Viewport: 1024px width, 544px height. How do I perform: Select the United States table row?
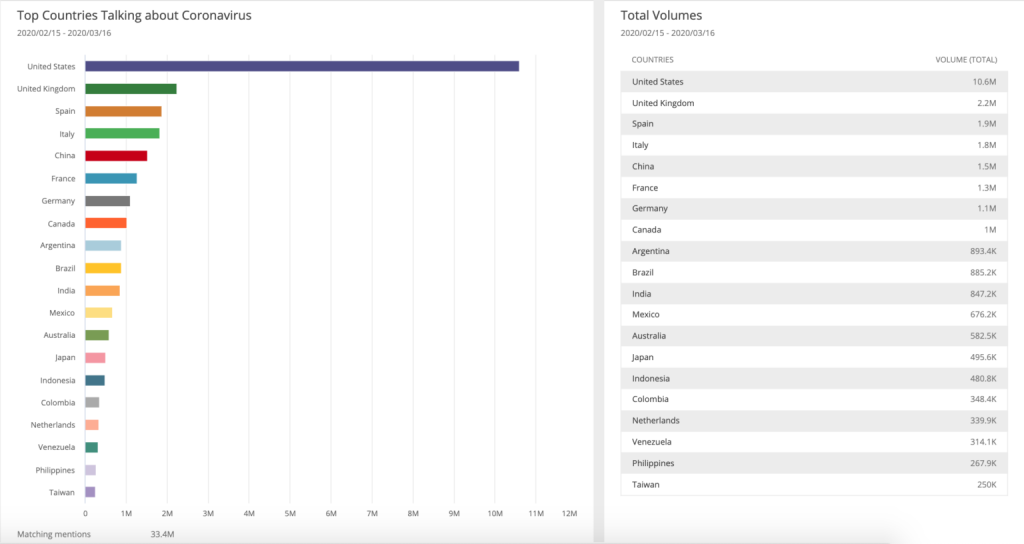(x=814, y=82)
